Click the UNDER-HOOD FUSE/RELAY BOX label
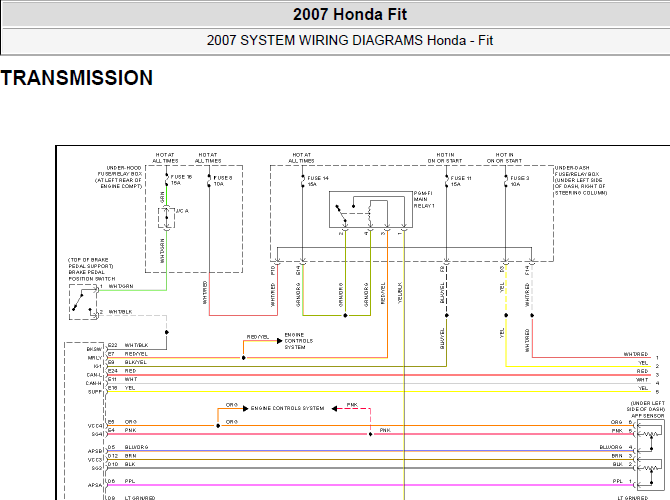 (120, 177)
